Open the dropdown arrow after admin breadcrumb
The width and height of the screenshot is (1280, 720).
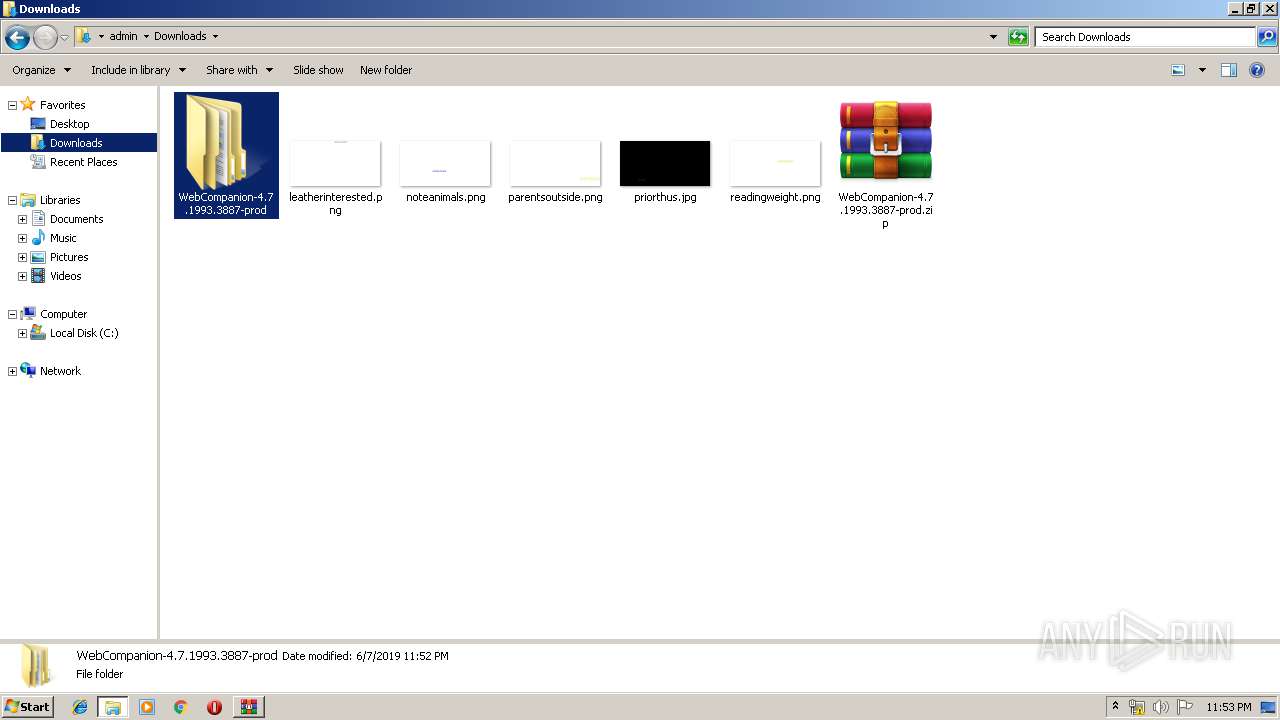coord(146,36)
